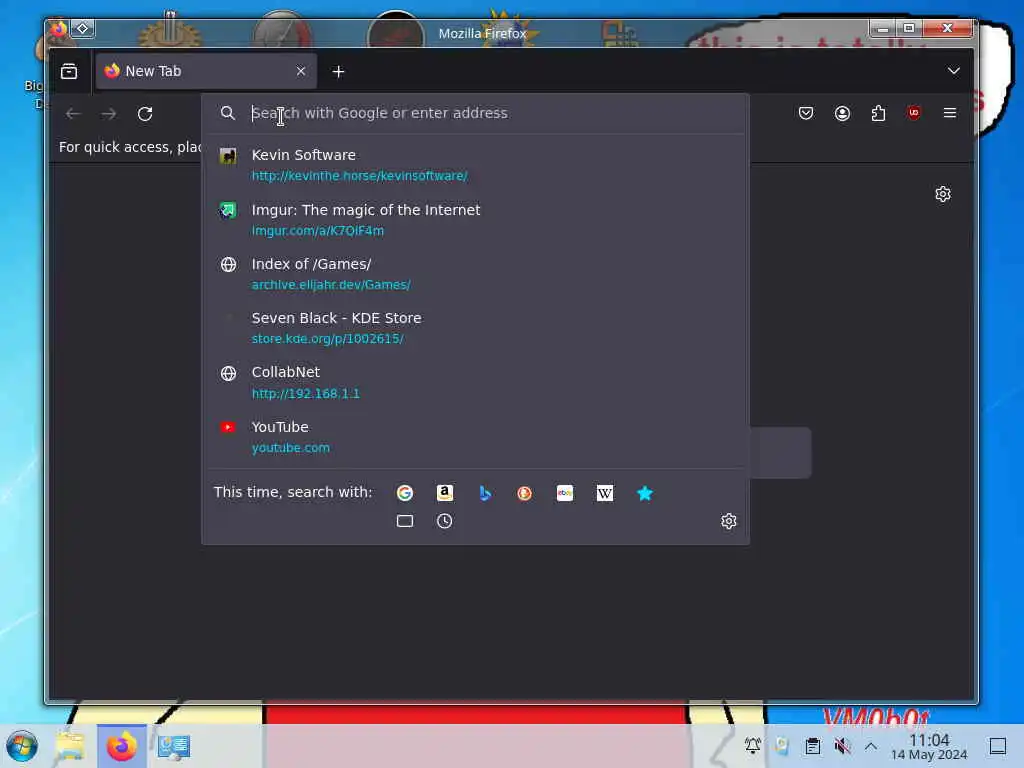
Task: Open clipboard icon in system tray
Action: click(812, 745)
